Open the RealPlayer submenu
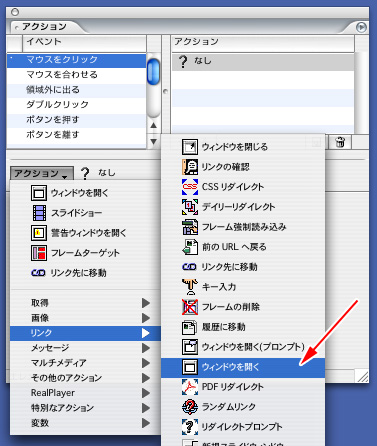377x446 pixels. (x=85, y=393)
